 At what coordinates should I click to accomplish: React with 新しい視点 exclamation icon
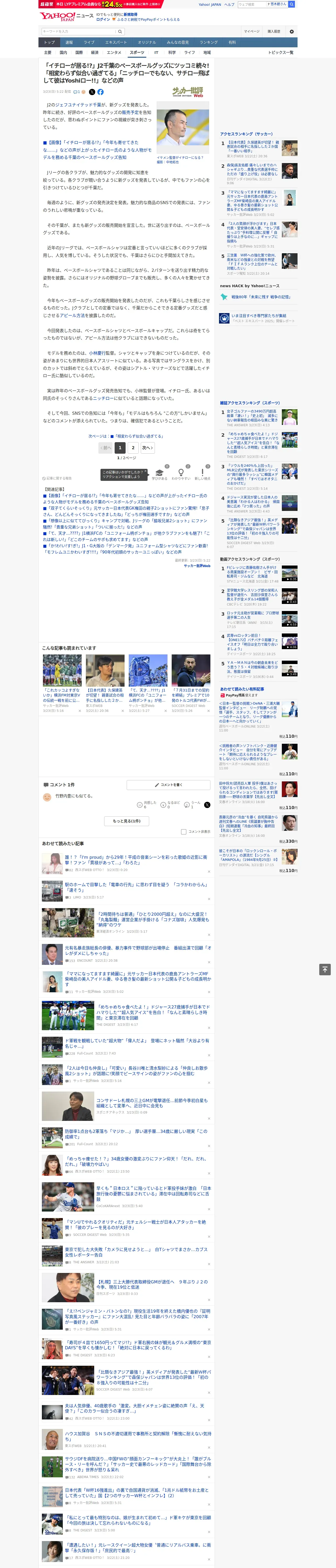point(203,473)
